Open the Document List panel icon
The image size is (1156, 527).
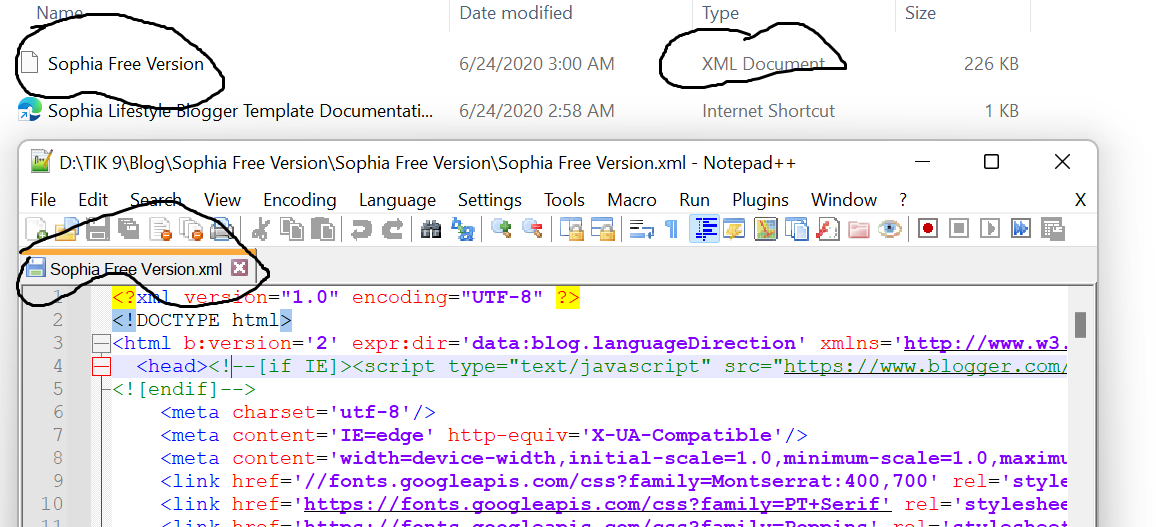click(x=796, y=229)
